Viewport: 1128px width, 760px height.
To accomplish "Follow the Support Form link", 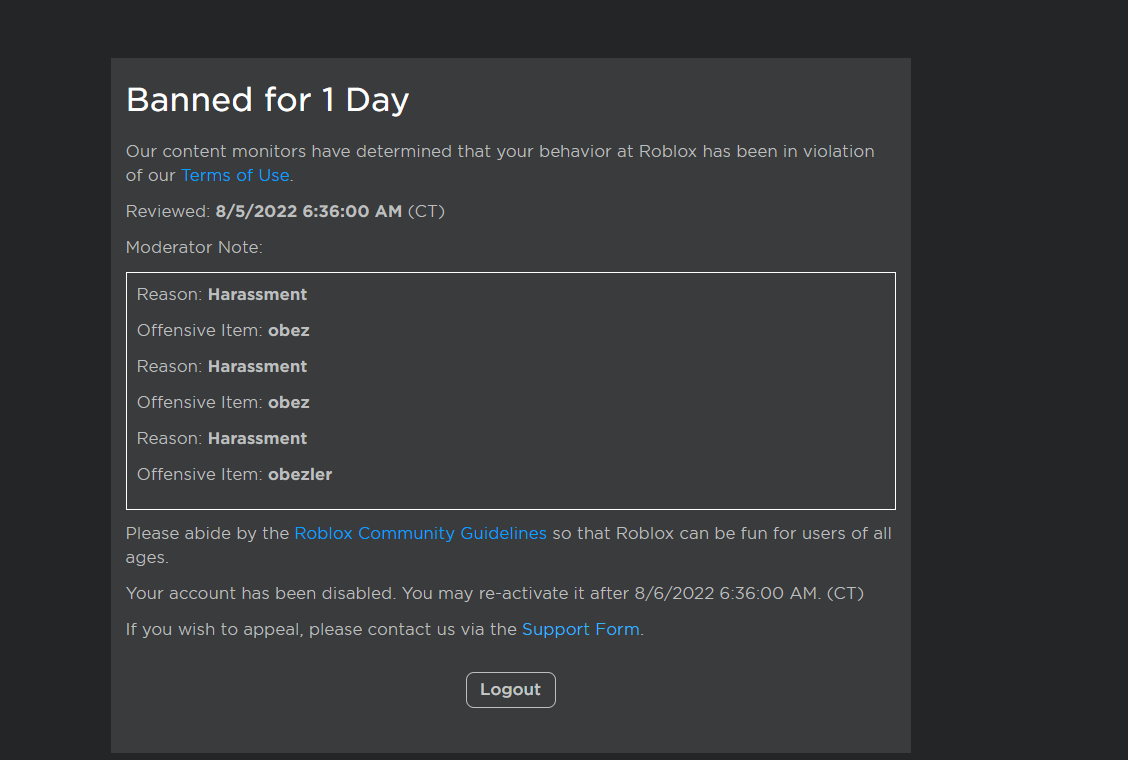I will pos(580,630).
